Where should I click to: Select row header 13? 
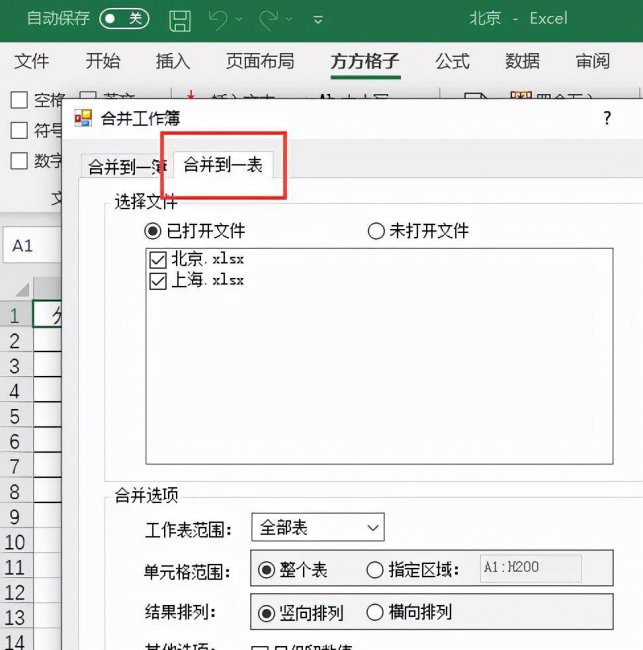pyautogui.click(x=15, y=618)
